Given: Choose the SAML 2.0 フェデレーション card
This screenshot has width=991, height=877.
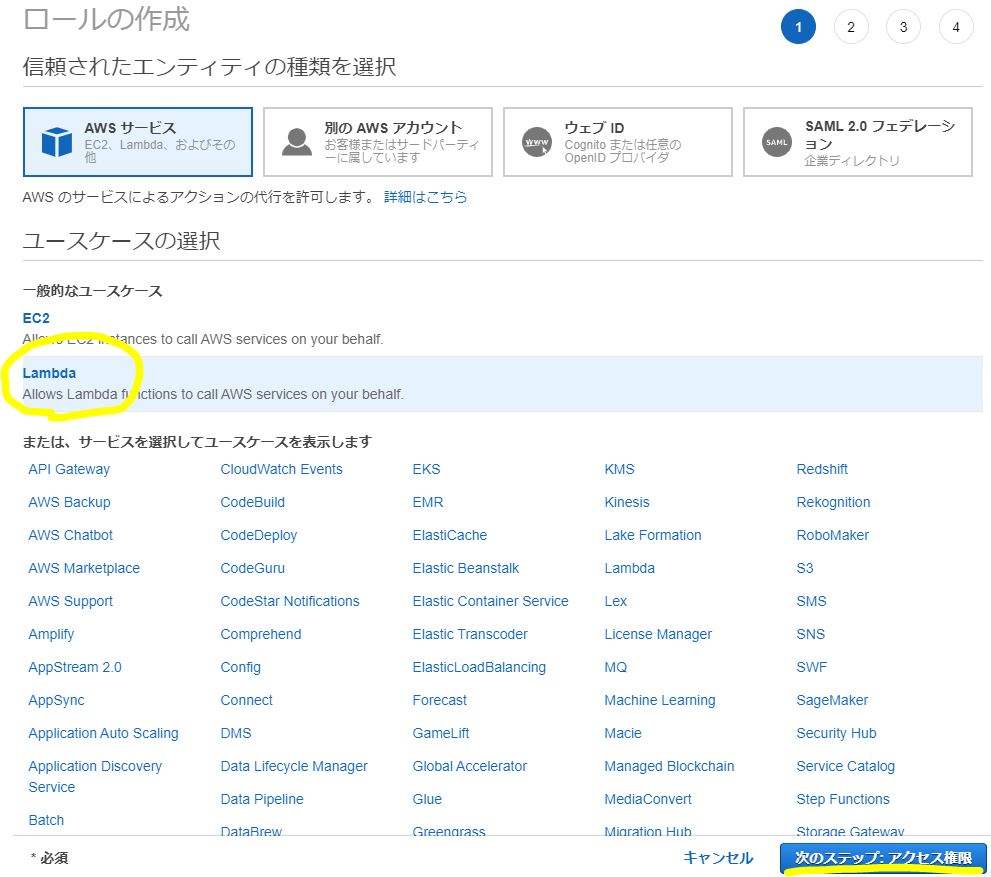Looking at the screenshot, I should [x=858, y=142].
